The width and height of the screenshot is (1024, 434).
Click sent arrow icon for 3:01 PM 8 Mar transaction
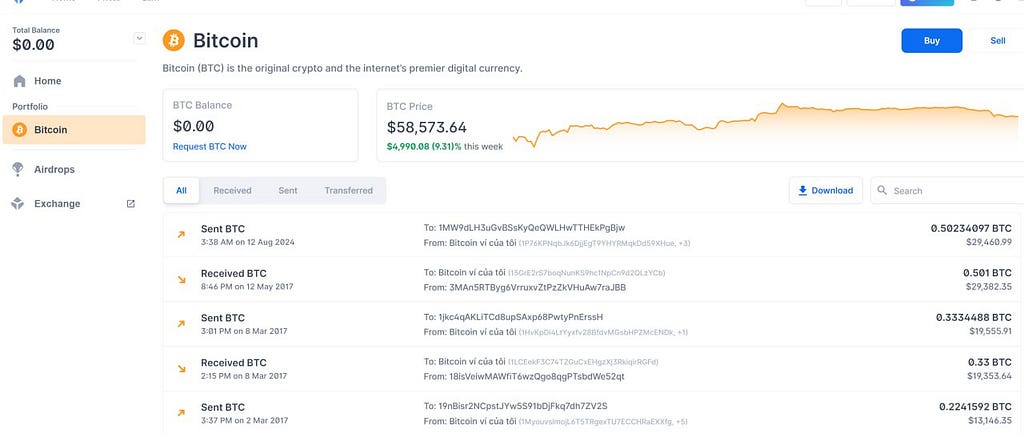(x=182, y=324)
